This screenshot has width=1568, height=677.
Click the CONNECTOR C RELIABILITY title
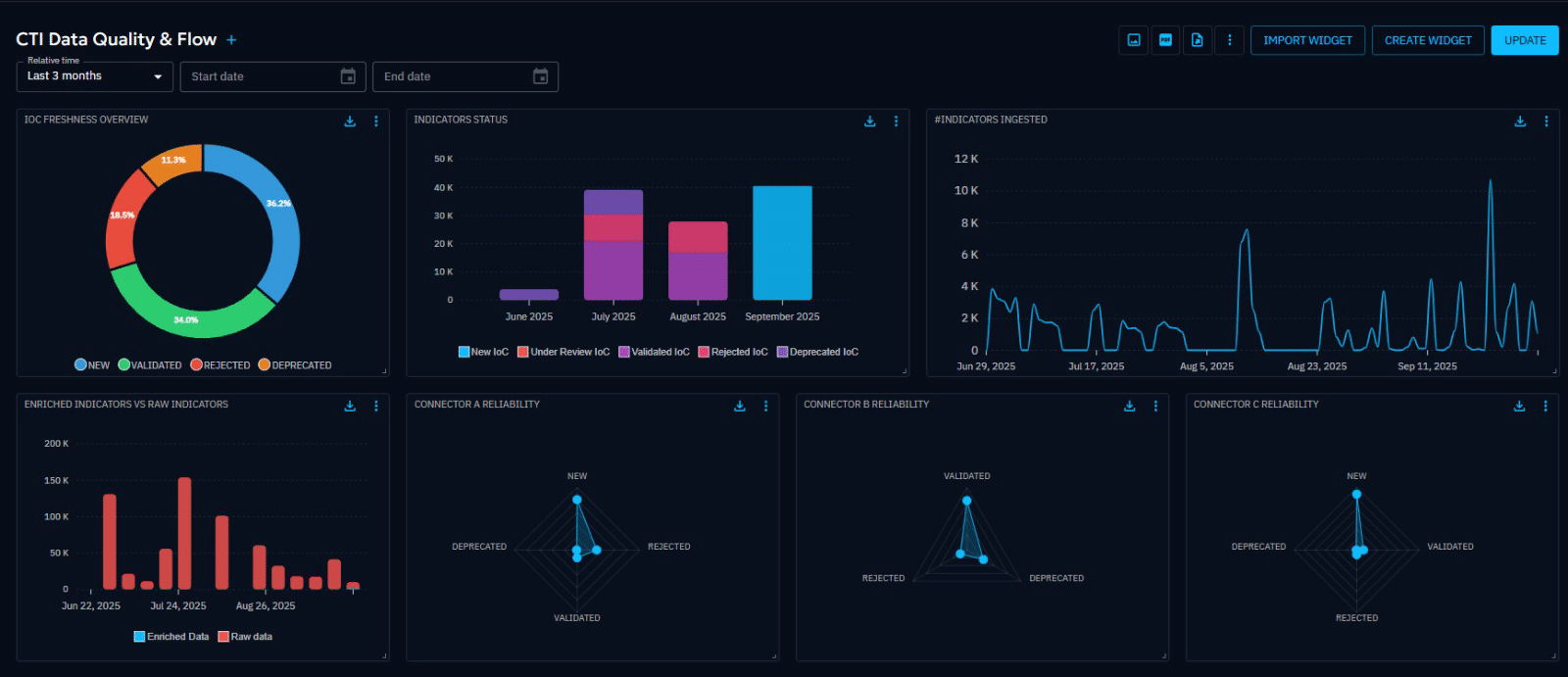click(x=1256, y=404)
